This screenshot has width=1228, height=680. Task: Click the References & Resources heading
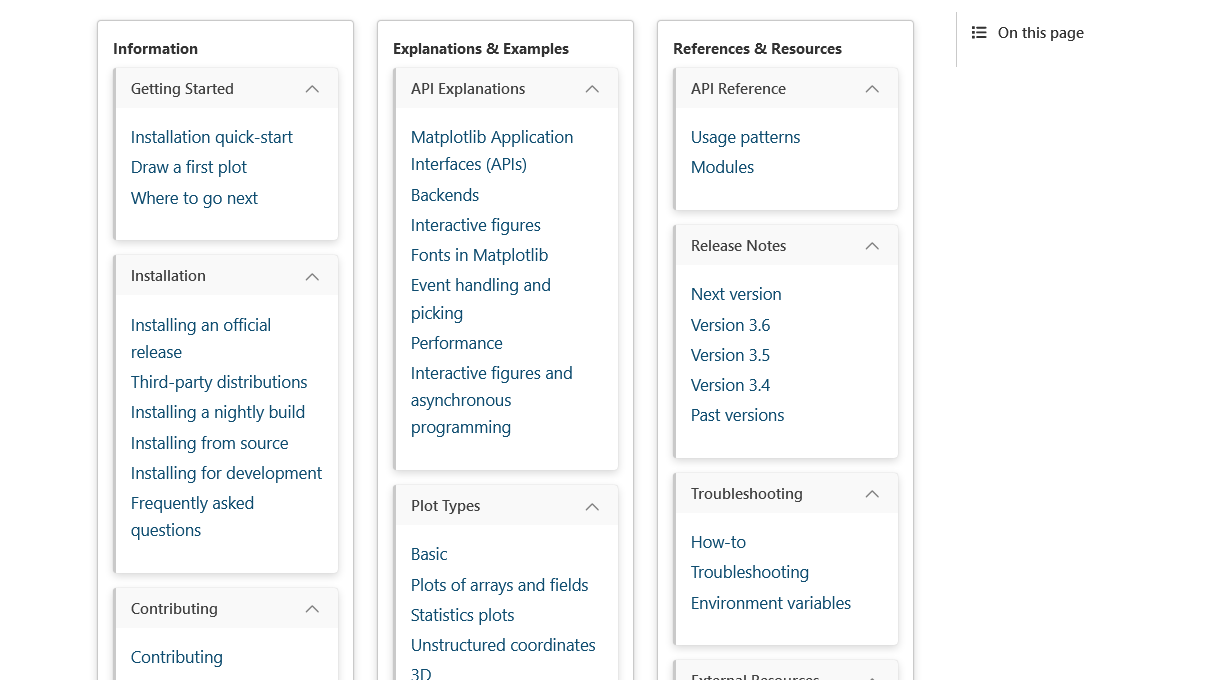point(757,49)
